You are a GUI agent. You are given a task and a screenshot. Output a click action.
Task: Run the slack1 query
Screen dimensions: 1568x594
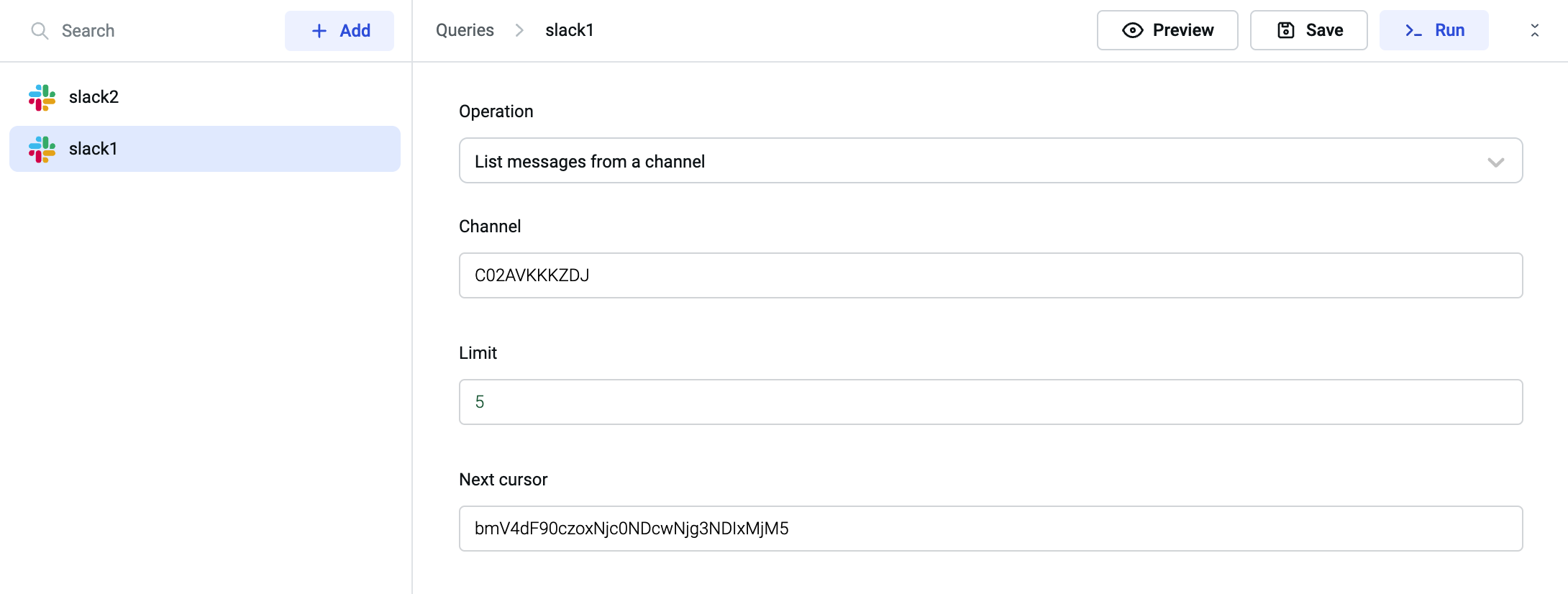(x=1433, y=30)
